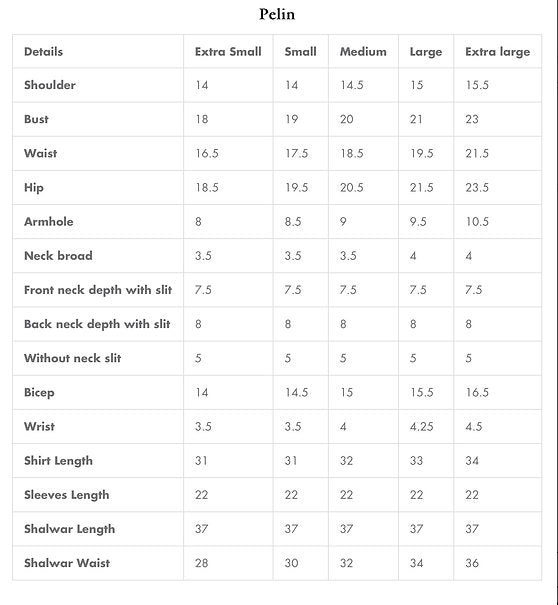Screen dimensions: 558x605
Task: Click the Bust value for Extra large
Action: coord(472,119)
